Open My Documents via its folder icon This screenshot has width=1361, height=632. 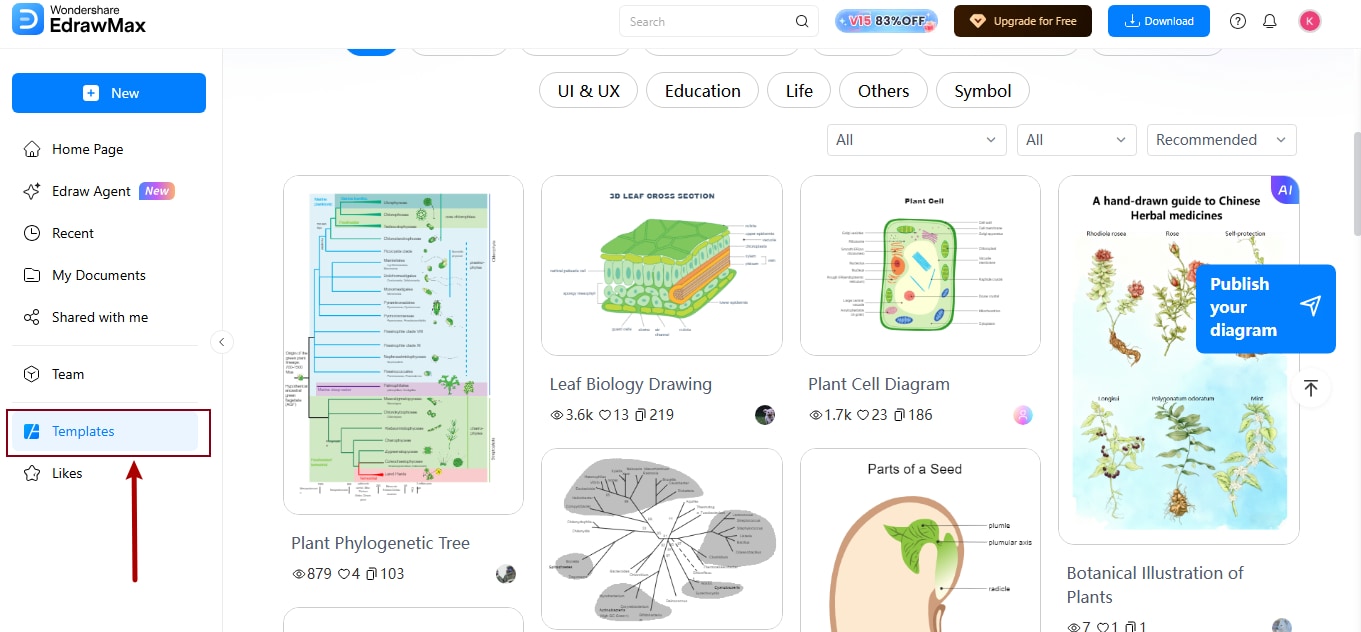point(32,275)
